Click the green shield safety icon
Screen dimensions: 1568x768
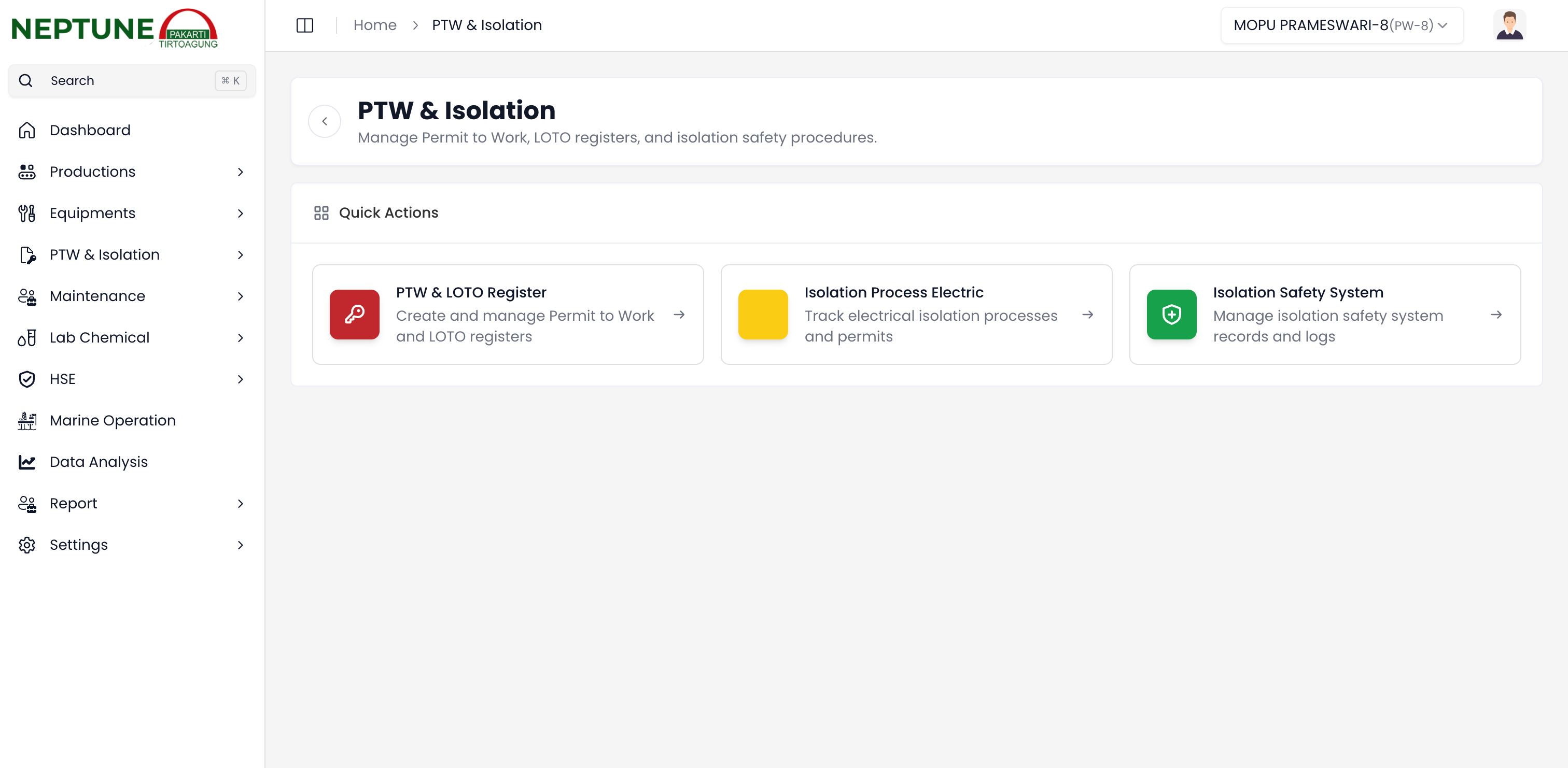click(1171, 314)
